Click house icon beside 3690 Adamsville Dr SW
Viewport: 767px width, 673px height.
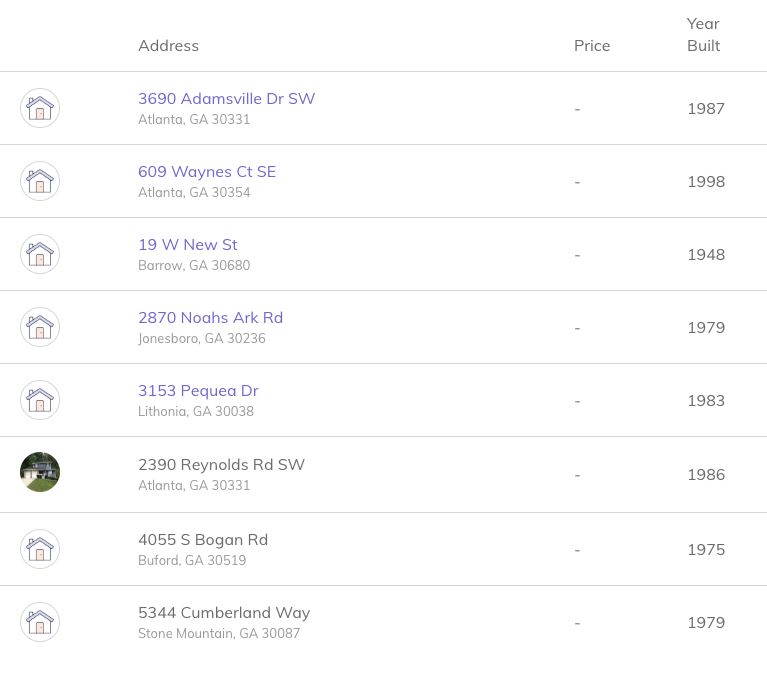click(40, 108)
